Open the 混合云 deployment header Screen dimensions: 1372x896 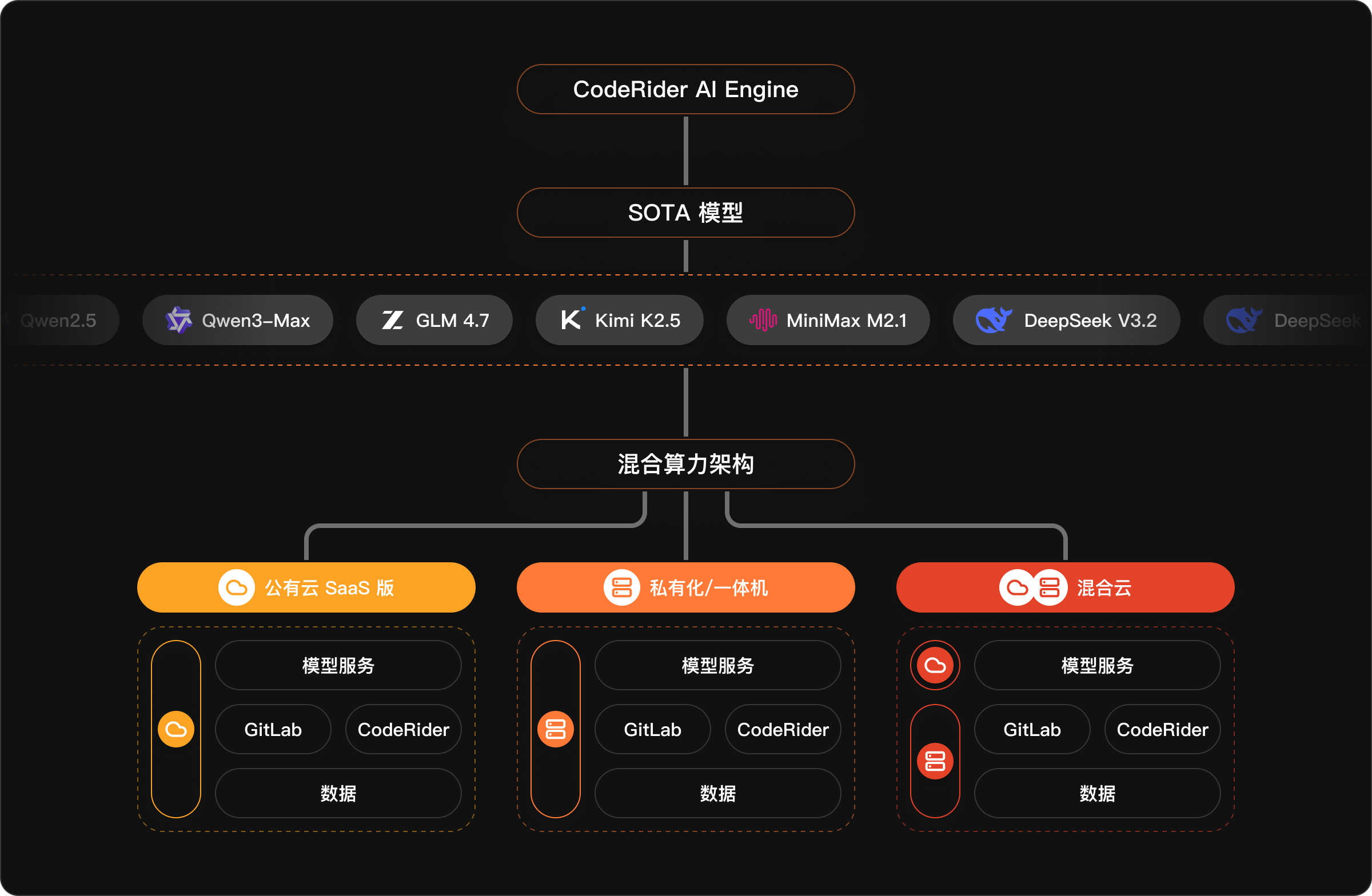pyautogui.click(x=1065, y=588)
